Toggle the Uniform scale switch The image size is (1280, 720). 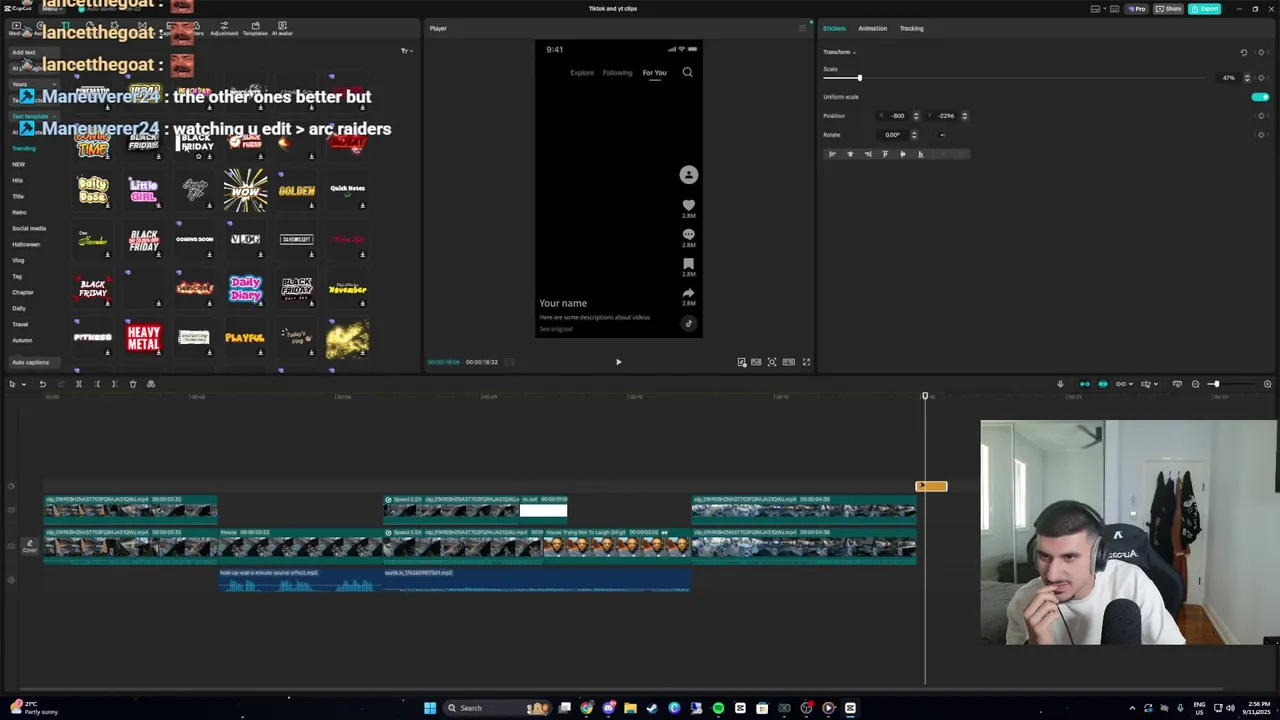pyautogui.click(x=1260, y=97)
